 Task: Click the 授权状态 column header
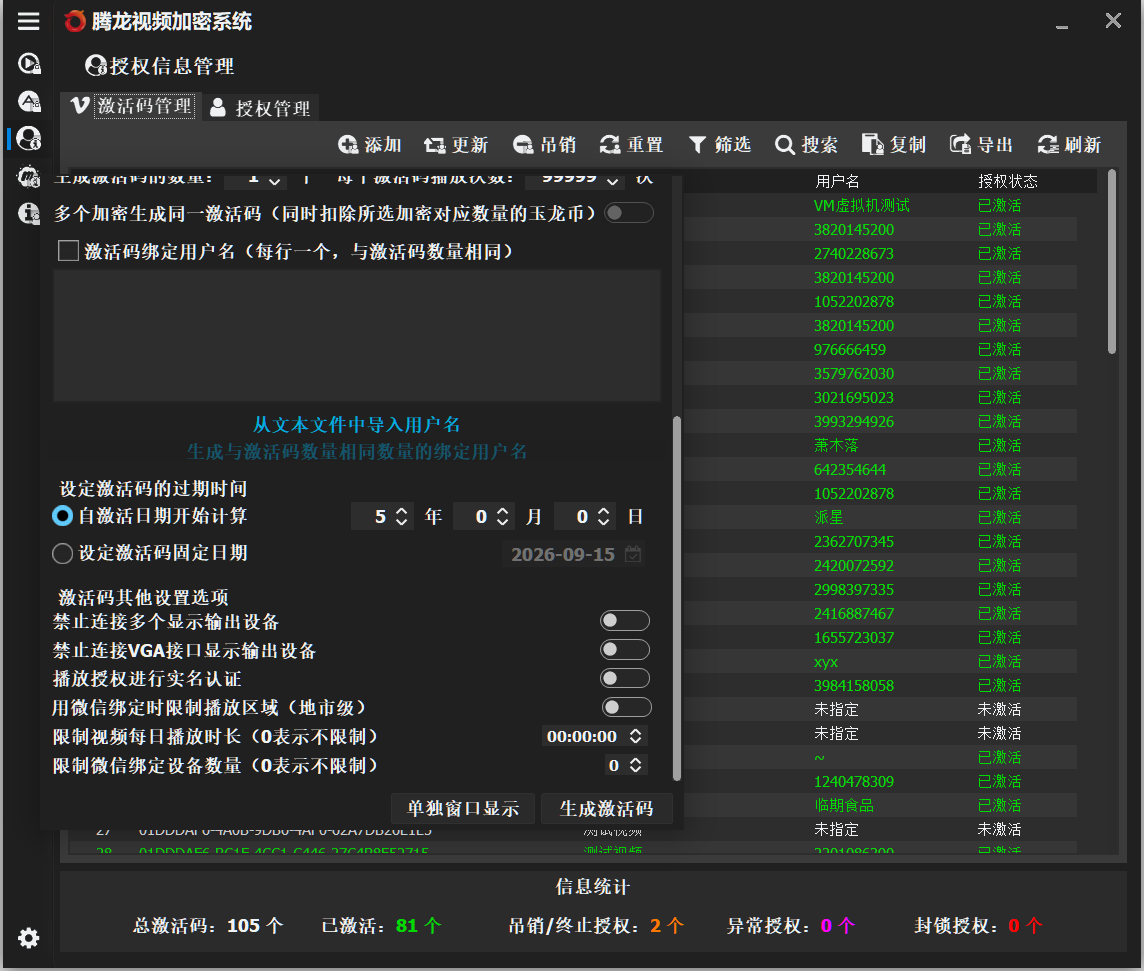click(x=1008, y=181)
